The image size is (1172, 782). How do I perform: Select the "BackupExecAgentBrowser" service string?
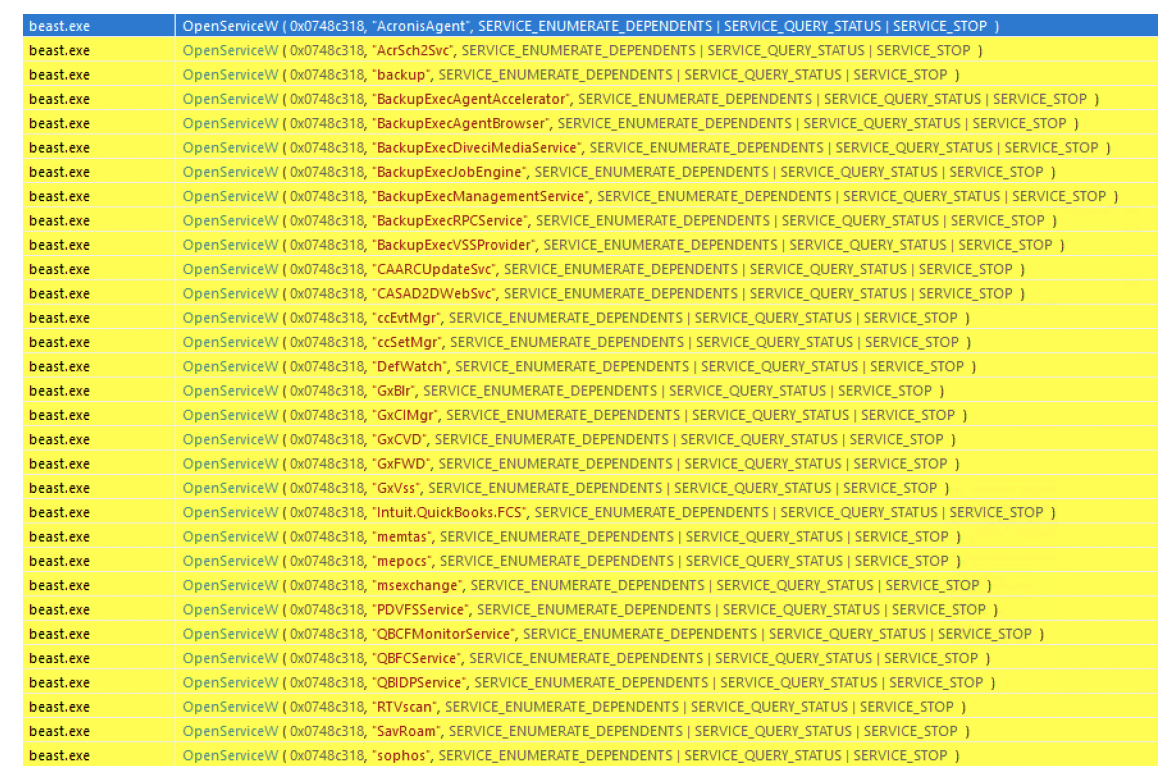point(461,123)
